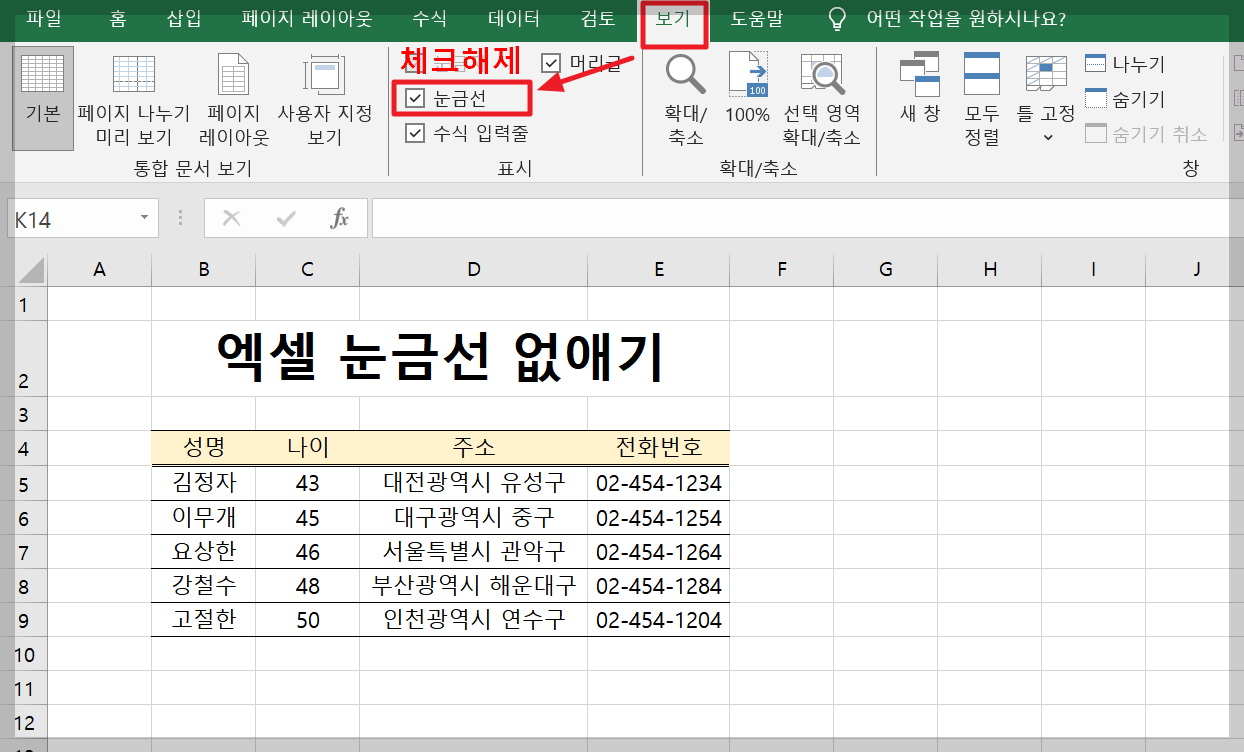Open 사용자 지정 보기 (Custom Views)

(x=322, y=97)
